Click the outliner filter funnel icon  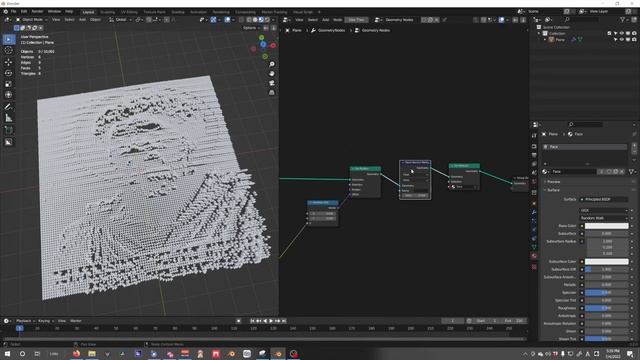(622, 20)
